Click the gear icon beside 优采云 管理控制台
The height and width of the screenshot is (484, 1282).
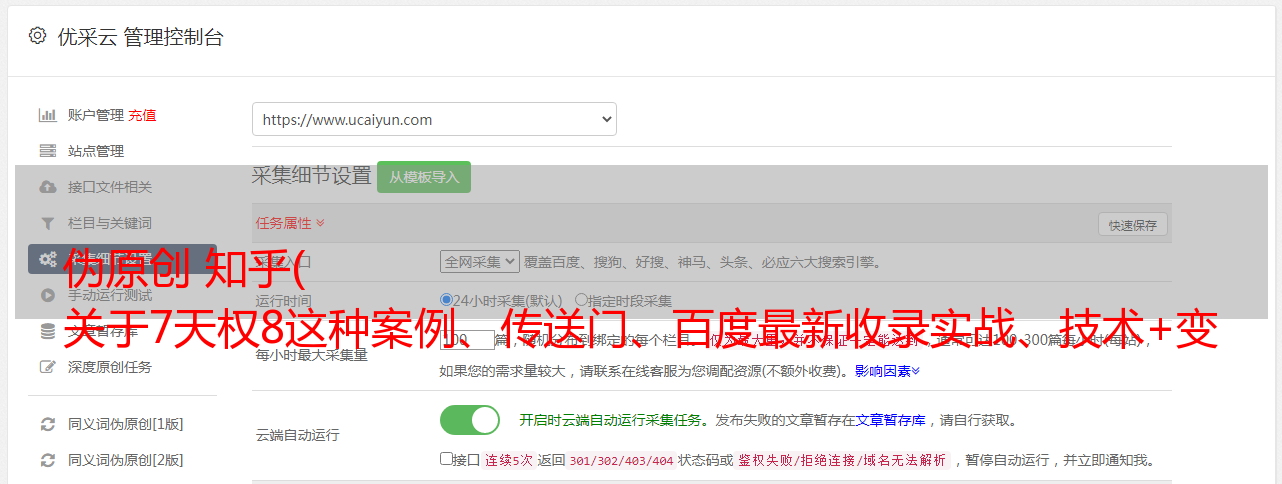click(x=37, y=36)
